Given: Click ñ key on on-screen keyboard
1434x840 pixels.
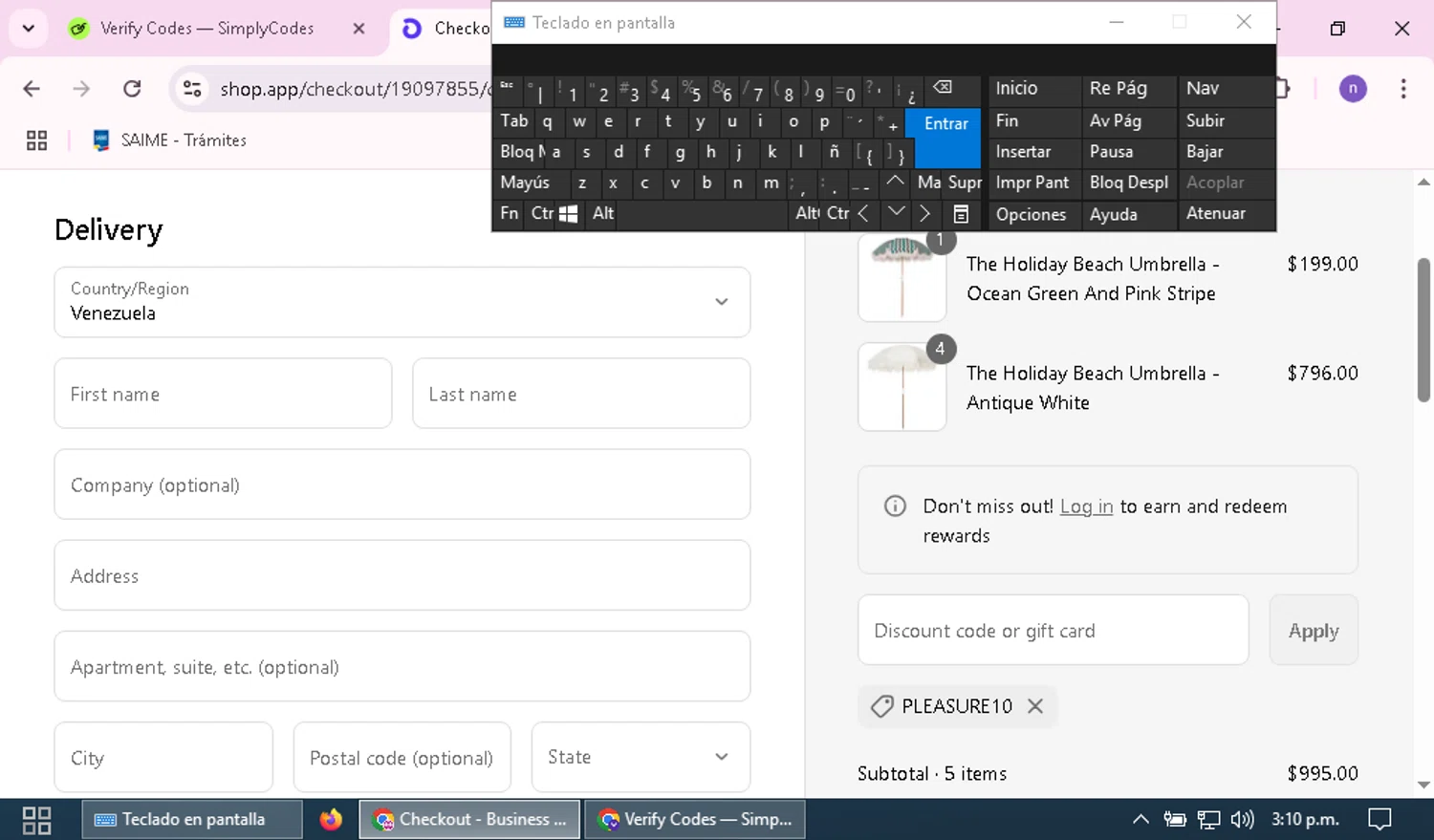Looking at the screenshot, I should 835,152.
